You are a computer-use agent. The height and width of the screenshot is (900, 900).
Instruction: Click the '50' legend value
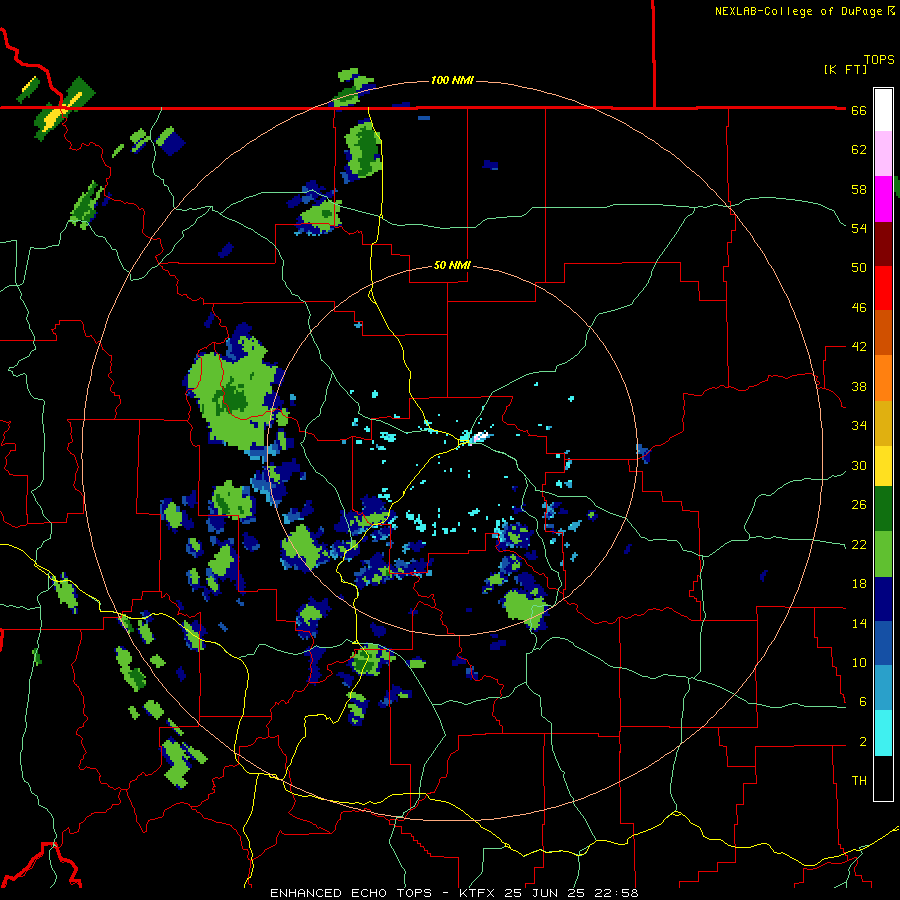pyautogui.click(x=859, y=267)
